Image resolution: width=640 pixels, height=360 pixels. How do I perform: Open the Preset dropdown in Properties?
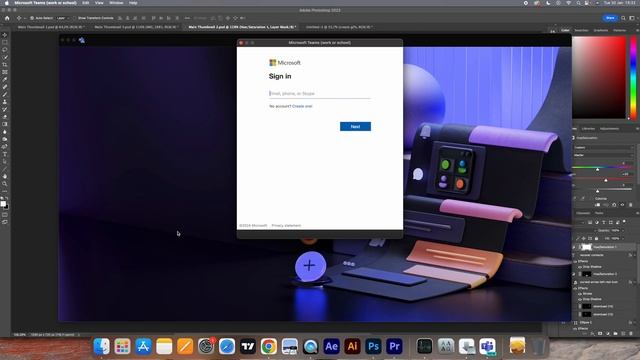pos(603,147)
